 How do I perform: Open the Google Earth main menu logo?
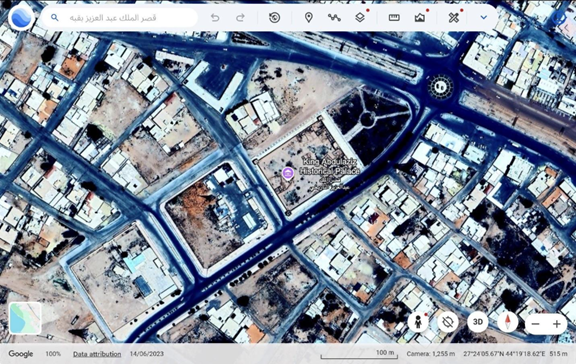pos(21,17)
